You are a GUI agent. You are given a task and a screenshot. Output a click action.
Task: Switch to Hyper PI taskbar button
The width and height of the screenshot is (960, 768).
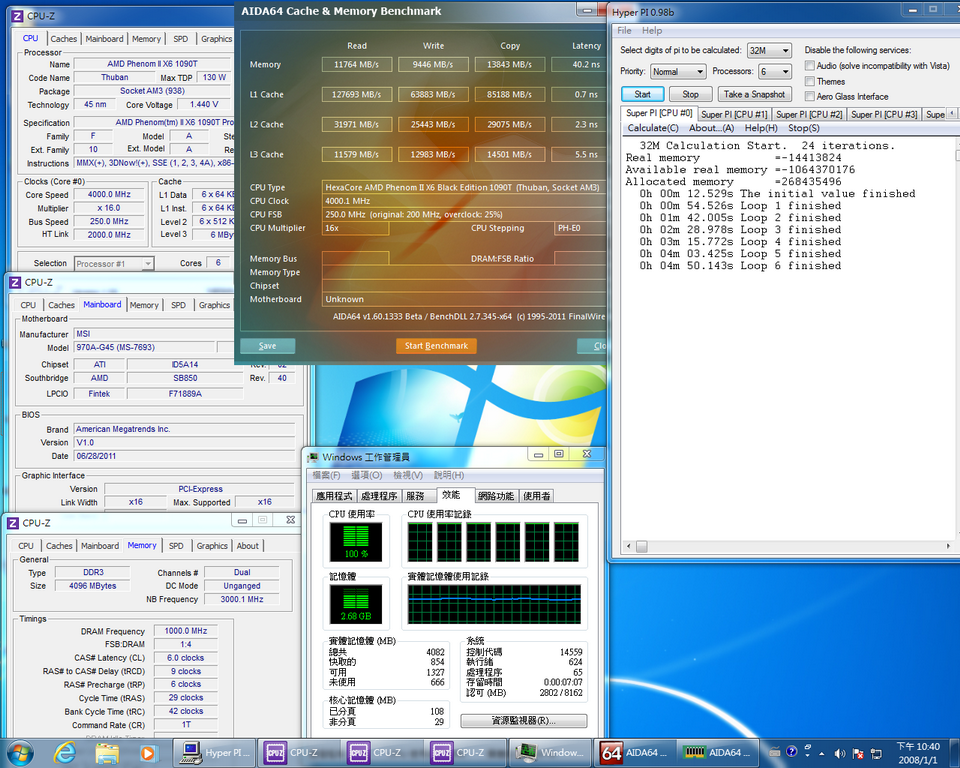point(215,753)
